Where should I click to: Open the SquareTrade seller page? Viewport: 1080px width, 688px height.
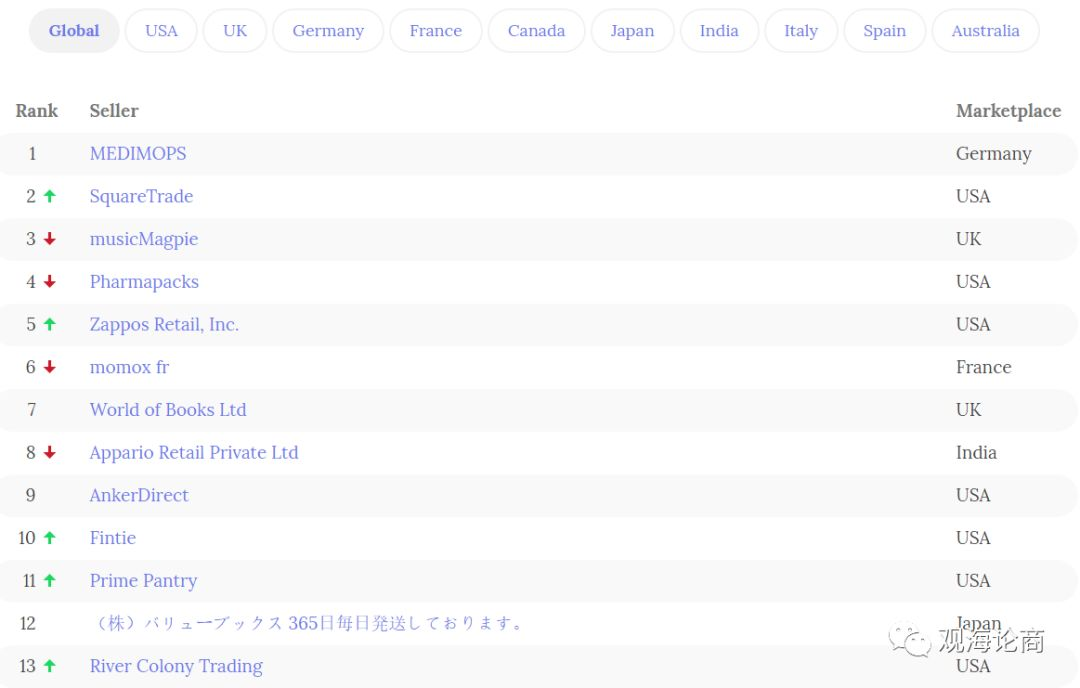[x=141, y=196]
